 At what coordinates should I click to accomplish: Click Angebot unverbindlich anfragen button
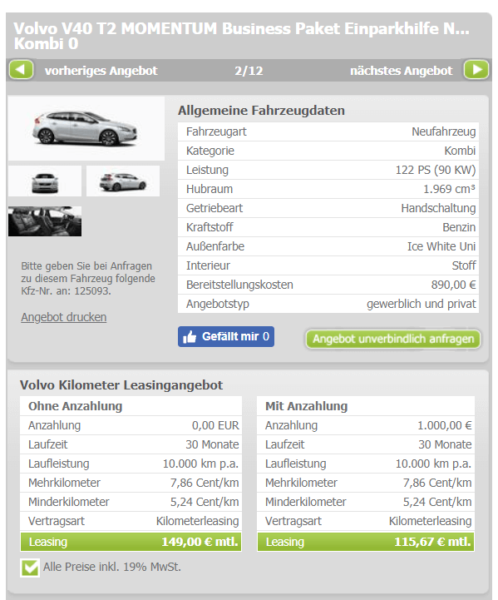click(393, 339)
